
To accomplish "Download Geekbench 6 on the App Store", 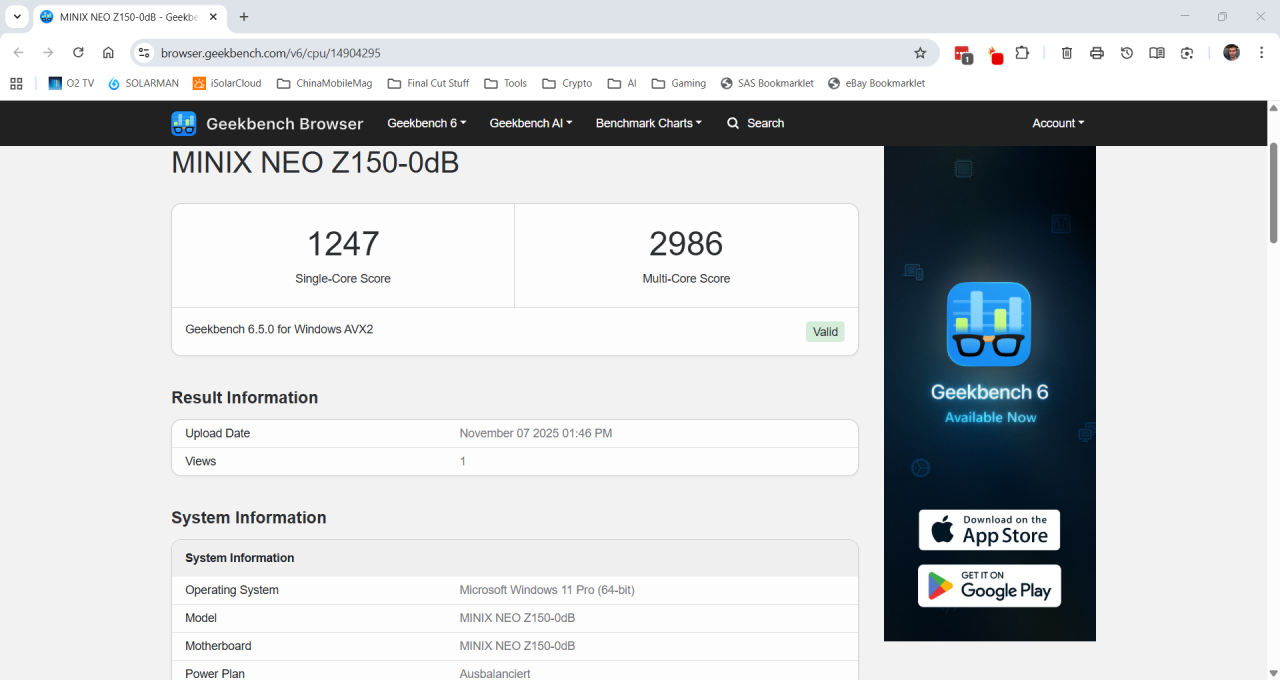I will click(x=989, y=530).
